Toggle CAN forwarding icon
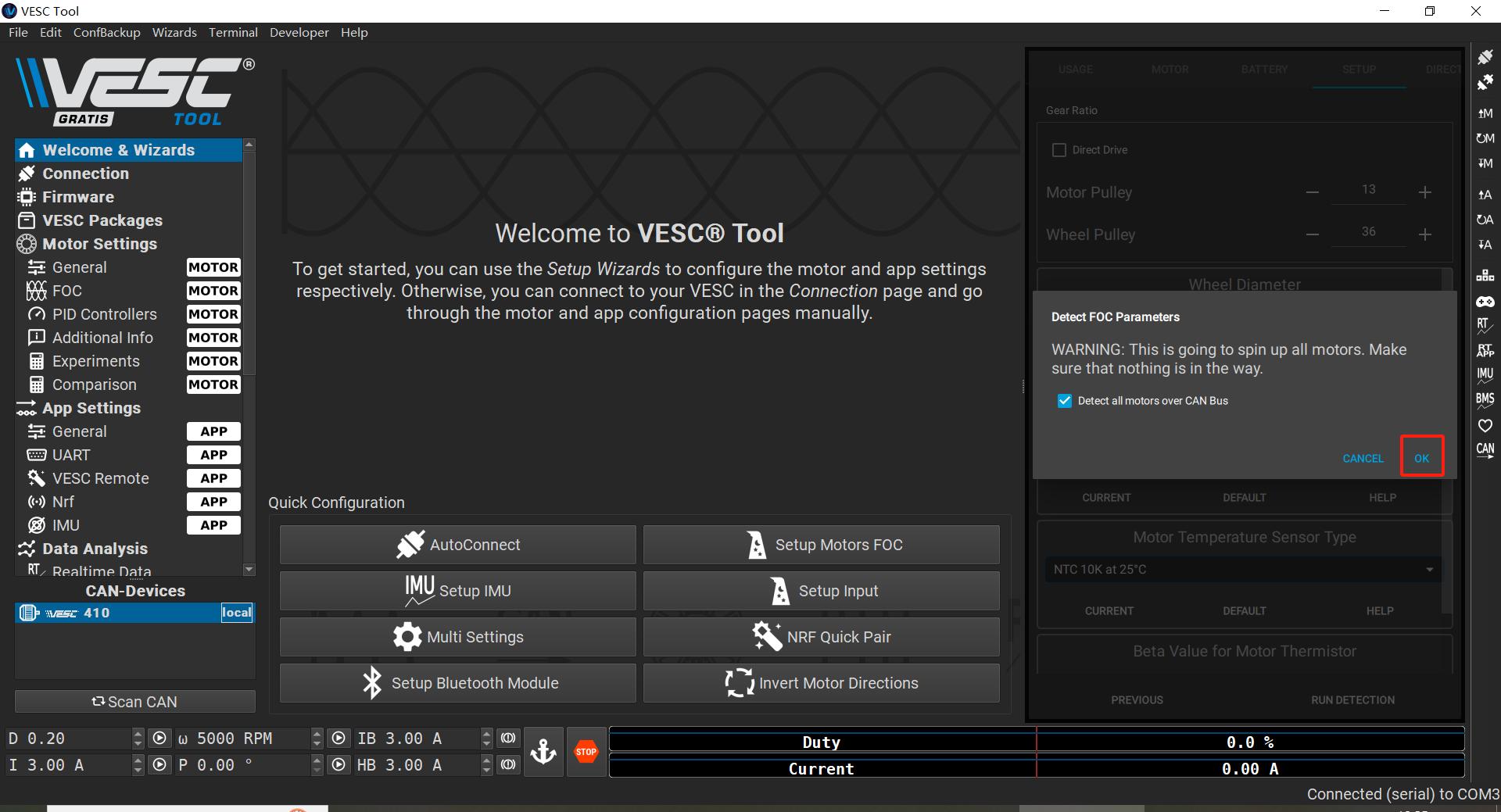1501x812 pixels. (1485, 451)
